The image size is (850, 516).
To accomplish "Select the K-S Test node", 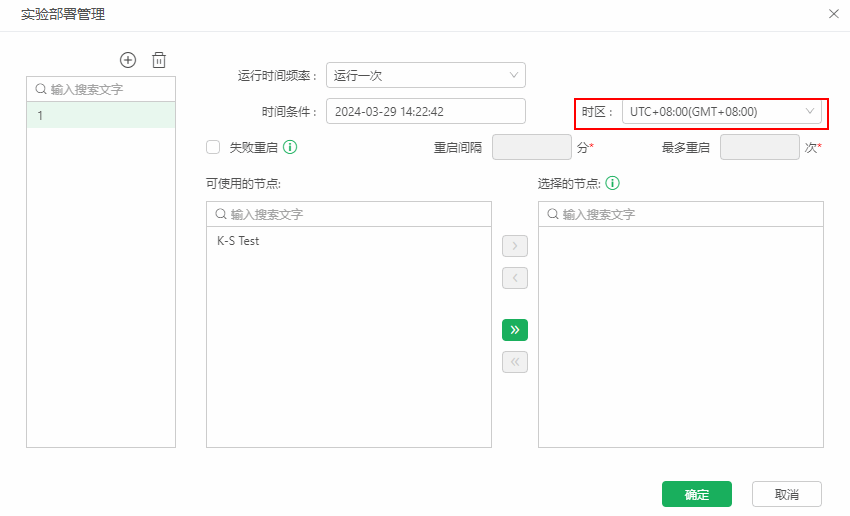I will pos(238,241).
